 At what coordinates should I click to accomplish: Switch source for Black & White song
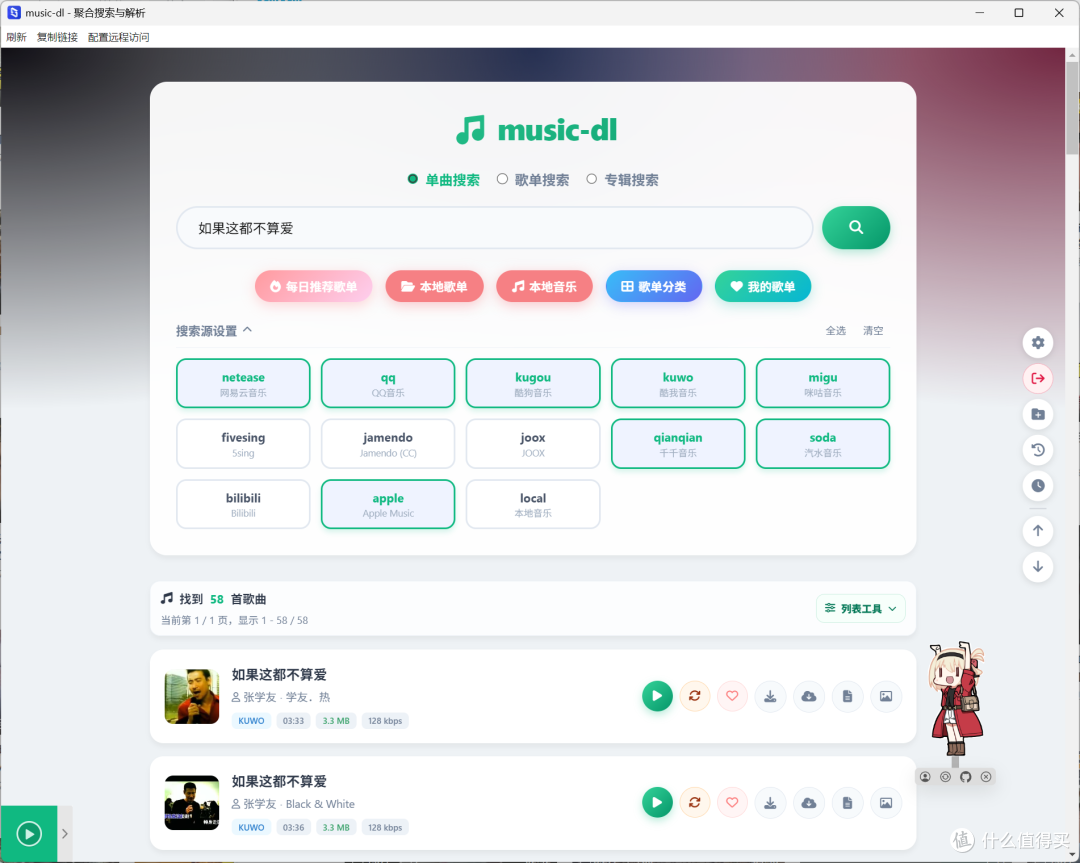694,802
